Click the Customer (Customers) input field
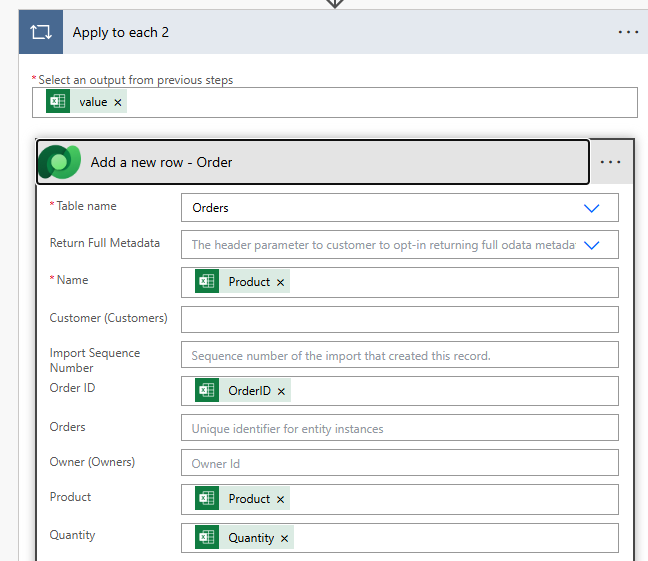 tap(399, 319)
